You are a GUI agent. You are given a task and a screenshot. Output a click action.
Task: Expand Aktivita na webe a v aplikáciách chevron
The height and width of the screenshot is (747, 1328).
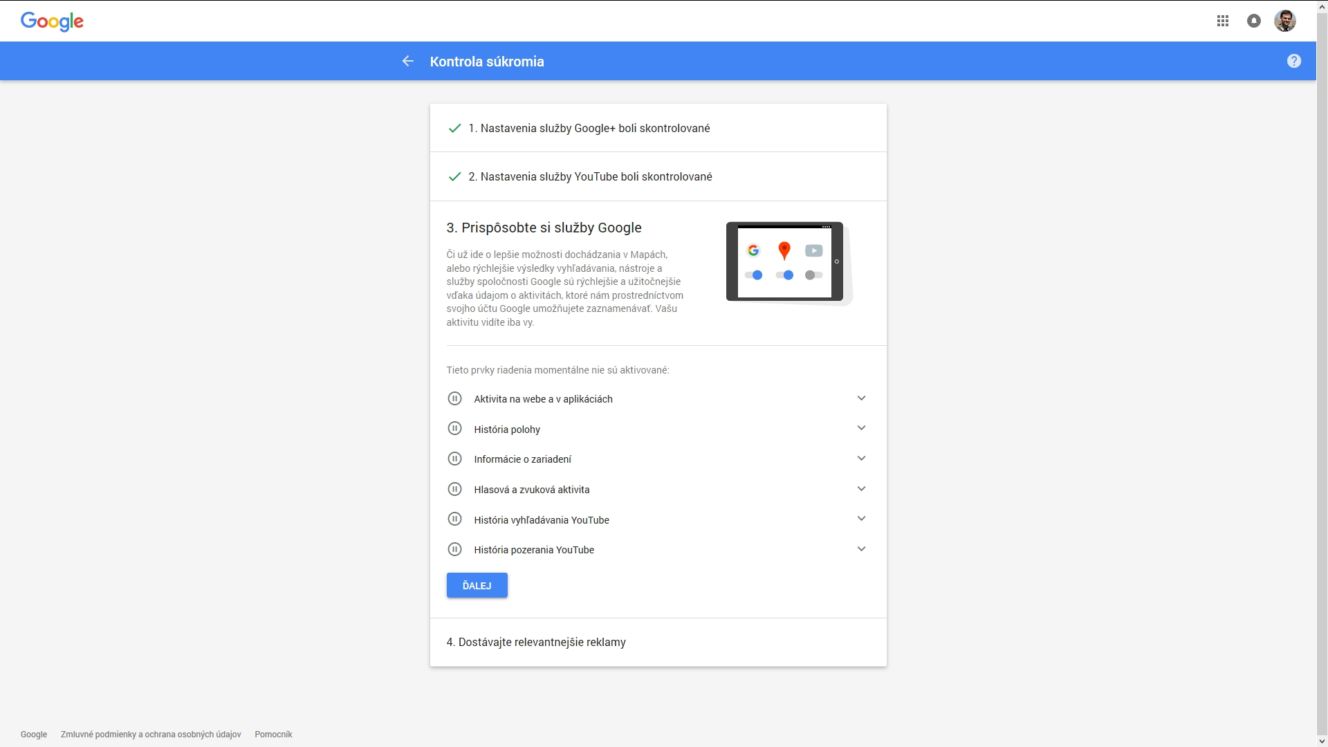pyautogui.click(x=861, y=398)
